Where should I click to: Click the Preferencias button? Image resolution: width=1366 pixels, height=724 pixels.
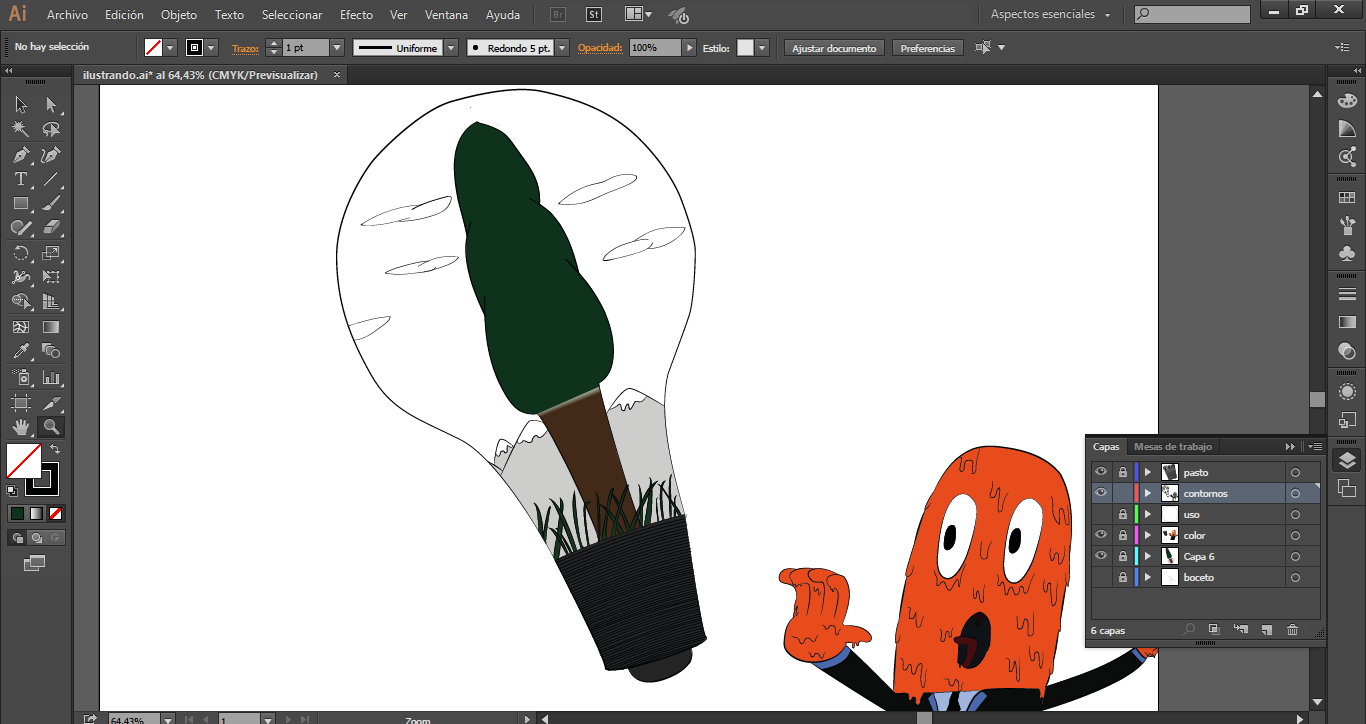tap(927, 48)
